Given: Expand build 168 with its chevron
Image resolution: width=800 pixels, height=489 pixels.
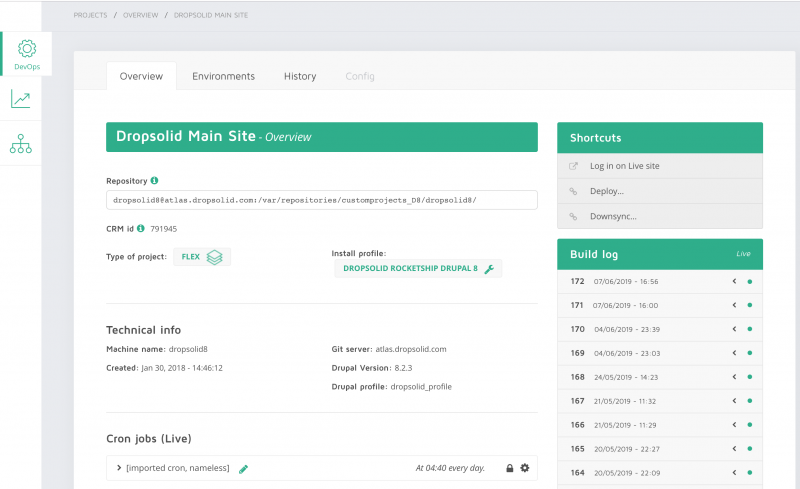Looking at the screenshot, I should (734, 377).
